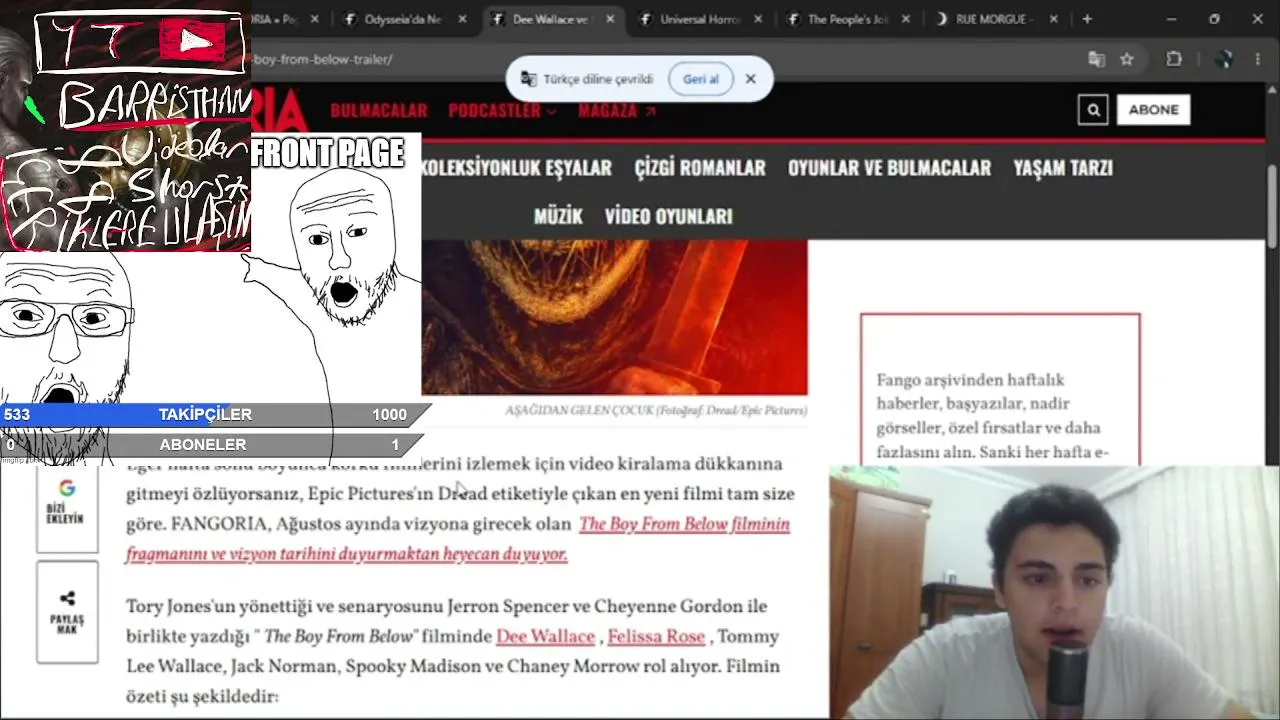This screenshot has width=1280, height=720.
Task: Open OYUNLAR VE BULMACALAR category
Action: coord(889,168)
